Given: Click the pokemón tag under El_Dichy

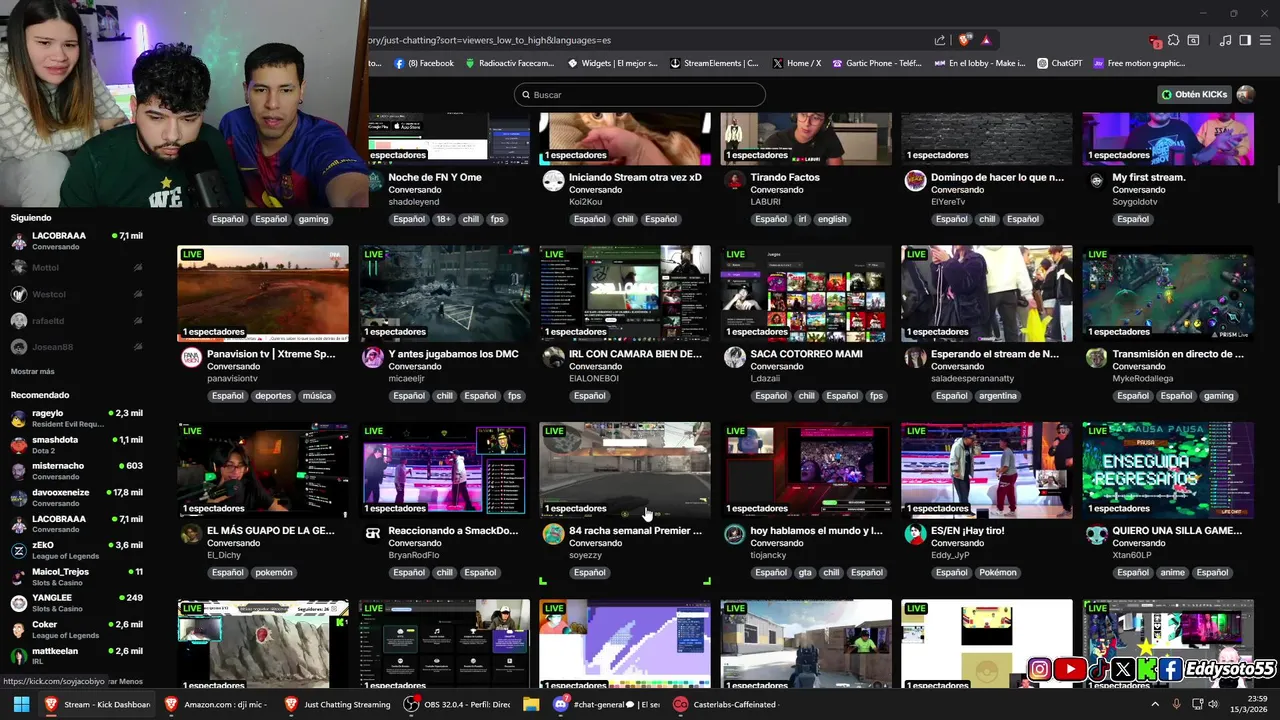Looking at the screenshot, I should coord(274,572).
